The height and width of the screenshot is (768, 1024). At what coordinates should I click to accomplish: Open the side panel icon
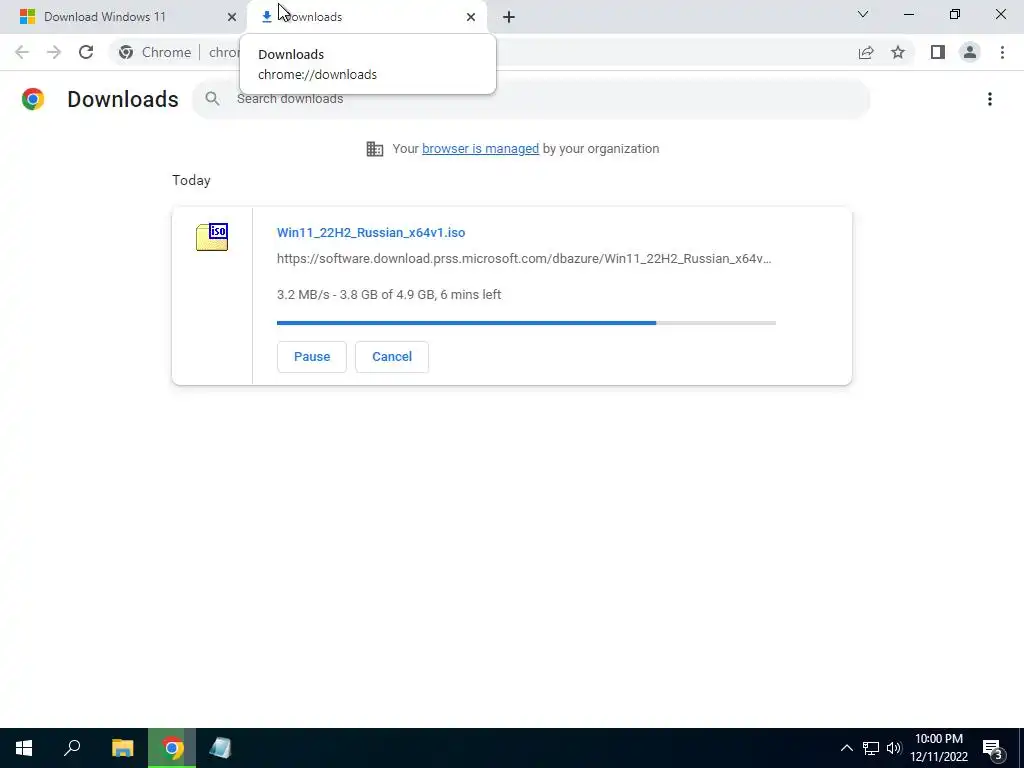click(938, 52)
